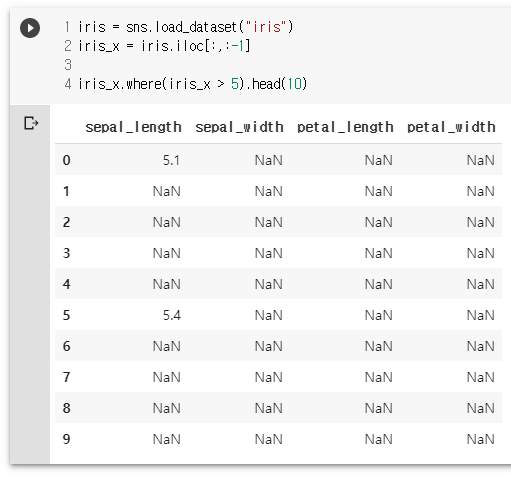The height and width of the screenshot is (478, 511).
Task: Click code line 2 with iloc slicing
Action: click(164, 46)
